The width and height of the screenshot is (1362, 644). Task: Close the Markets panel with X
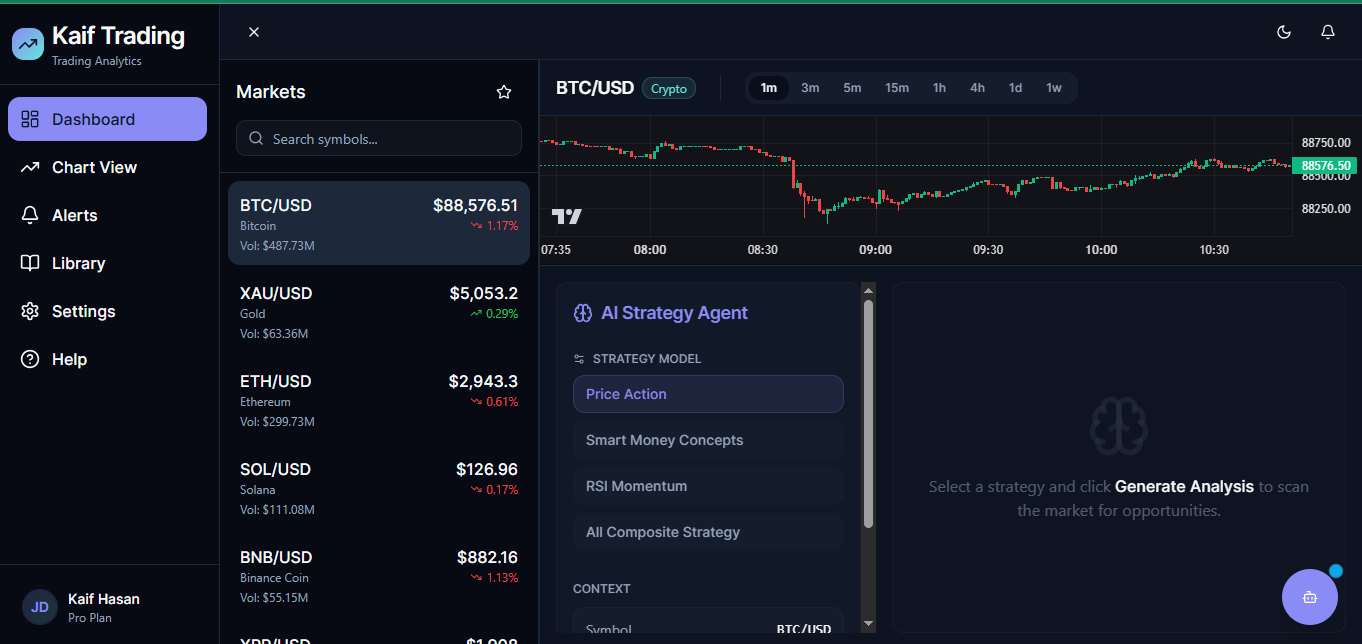(x=254, y=32)
